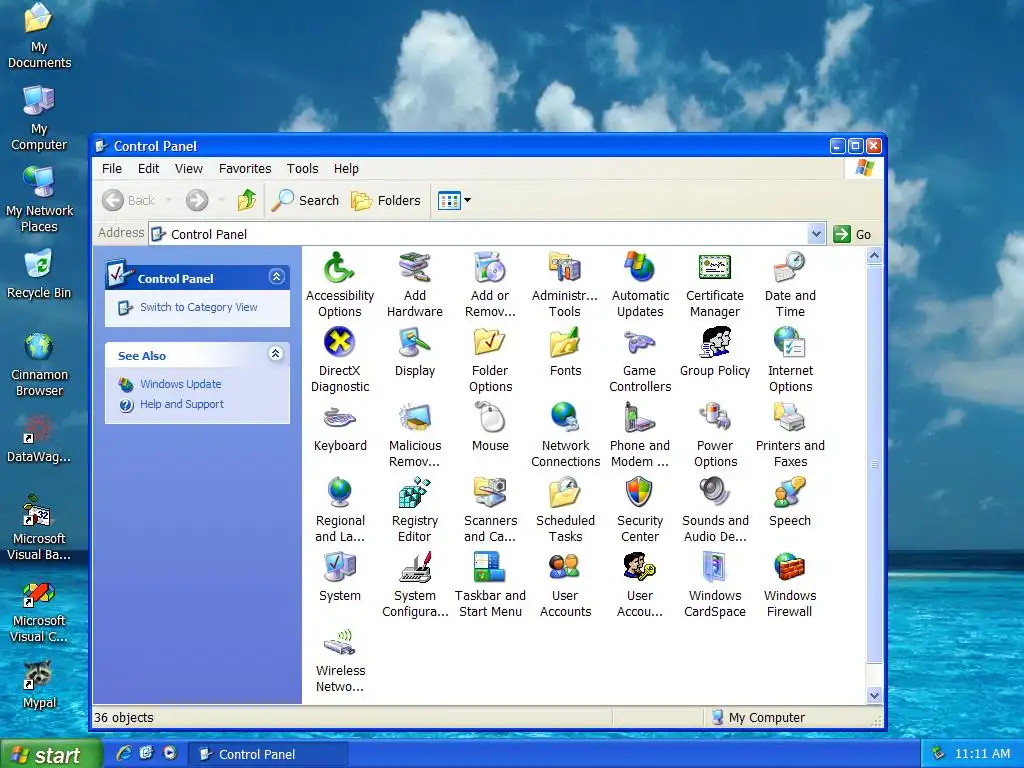Image resolution: width=1024 pixels, height=768 pixels.
Task: Open Scheduled Tasks icon
Action: pyautogui.click(x=565, y=492)
